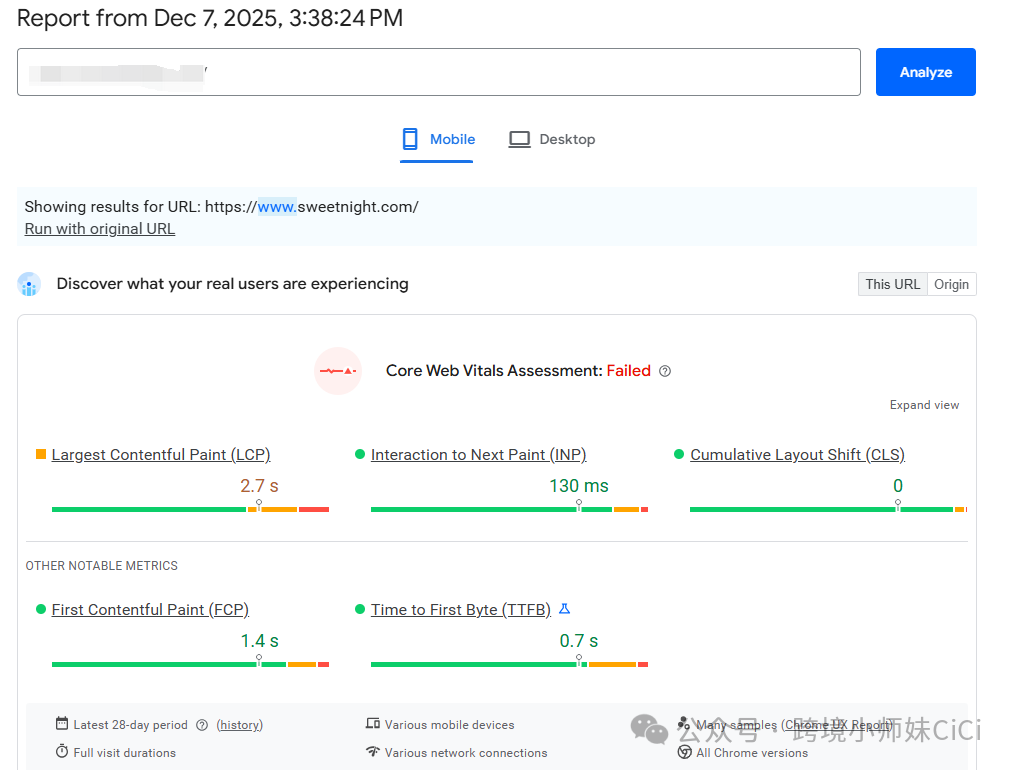Image resolution: width=1012 pixels, height=770 pixels.
Task: Switch to the Mobile tab
Action: [438, 140]
